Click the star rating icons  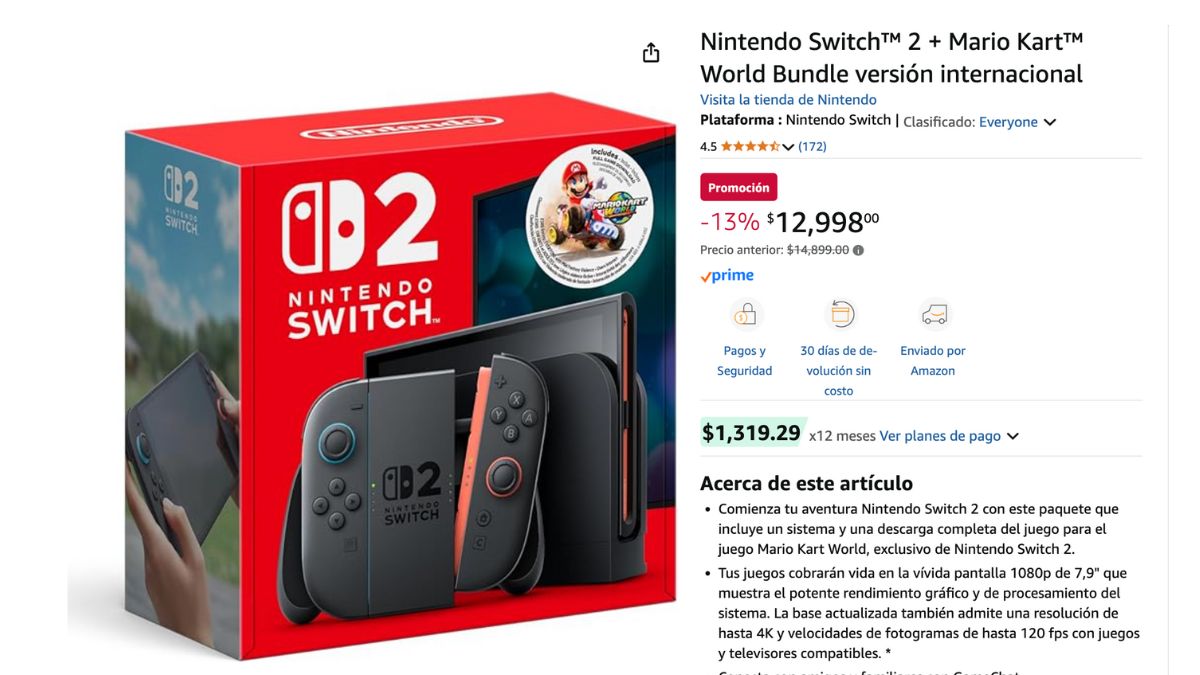coord(750,146)
